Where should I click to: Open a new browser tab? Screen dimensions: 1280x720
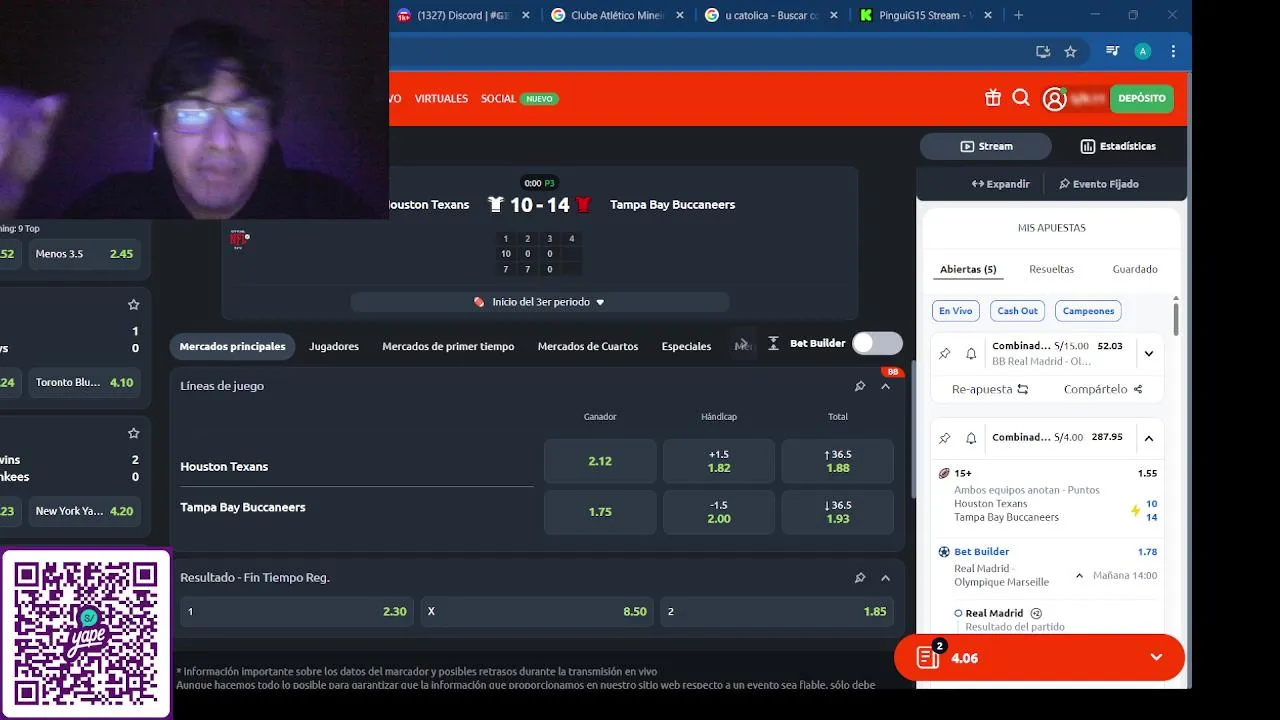[x=1018, y=15]
